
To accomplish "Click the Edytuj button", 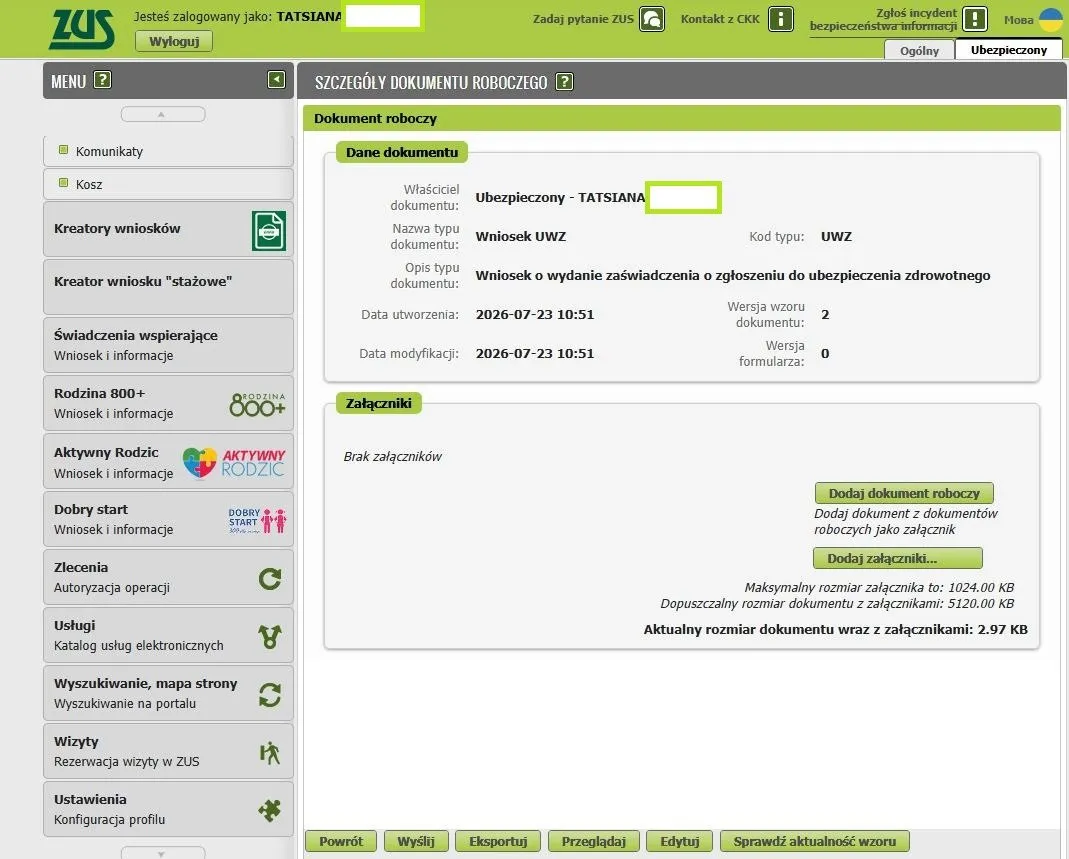I will tap(680, 841).
